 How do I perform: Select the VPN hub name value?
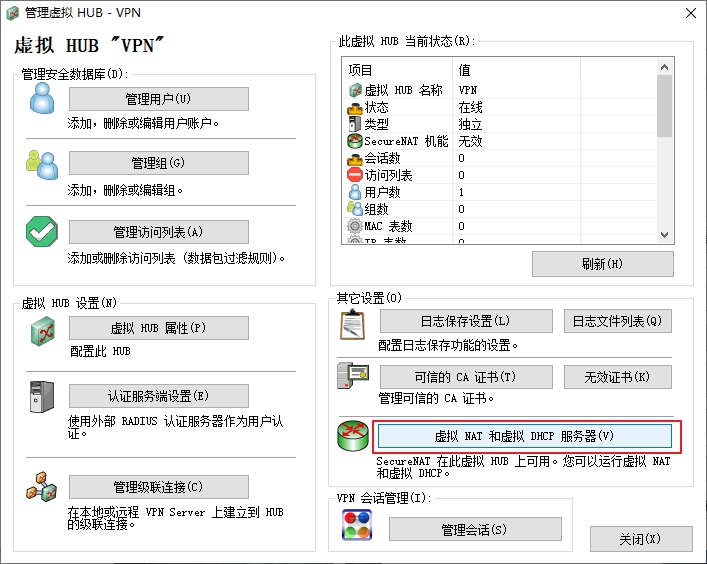click(x=468, y=90)
